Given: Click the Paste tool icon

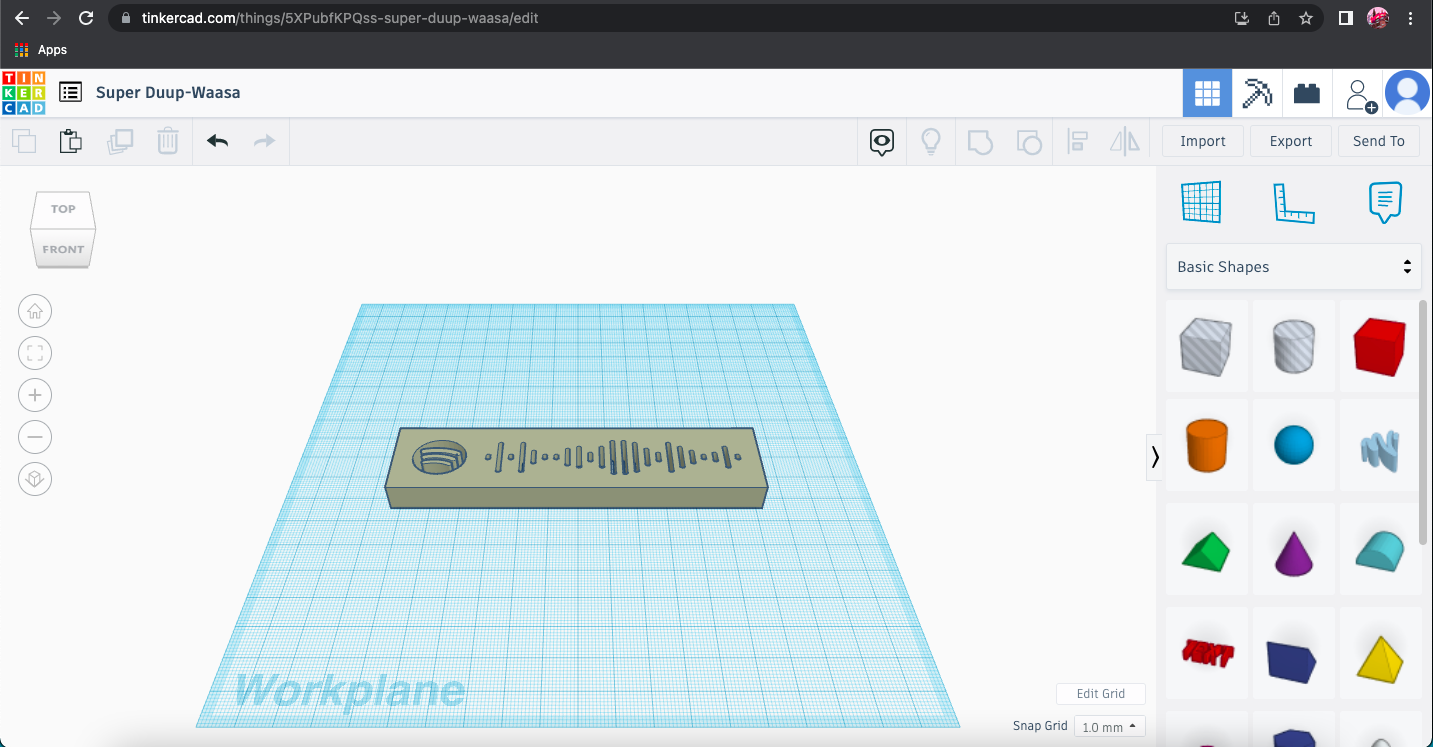Looking at the screenshot, I should pos(71,141).
